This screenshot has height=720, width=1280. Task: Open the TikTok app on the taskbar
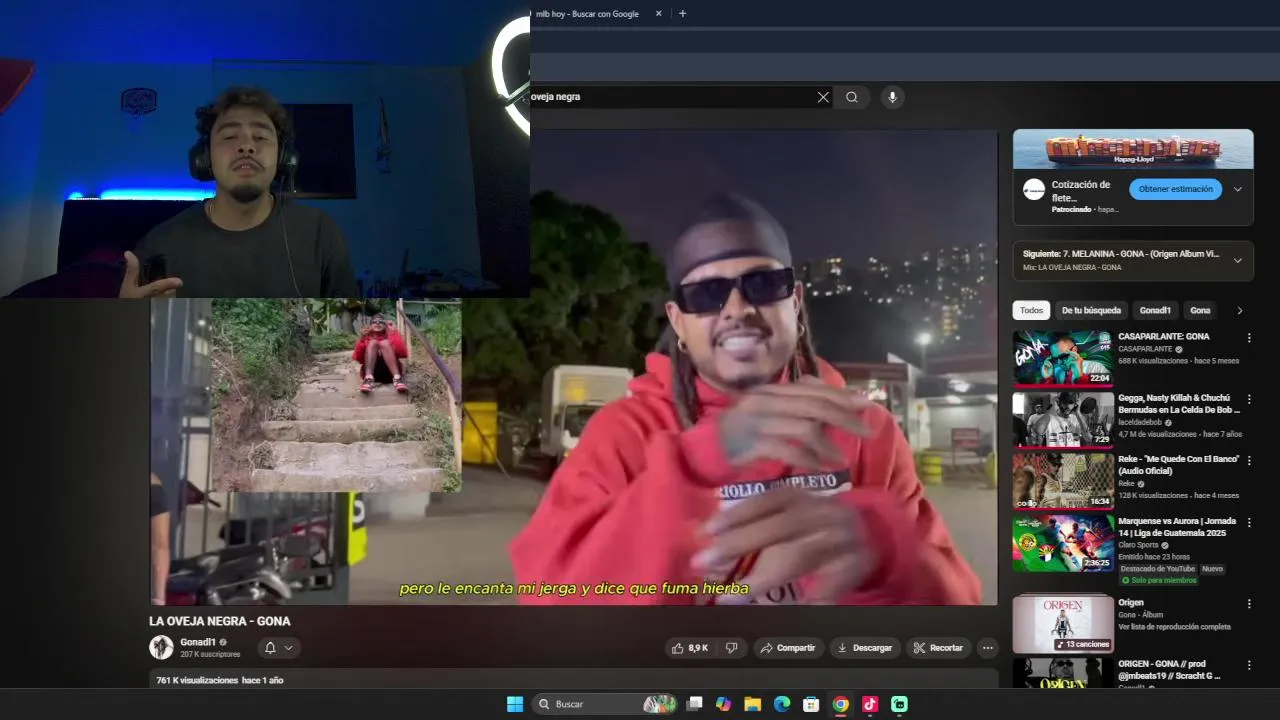(x=870, y=704)
